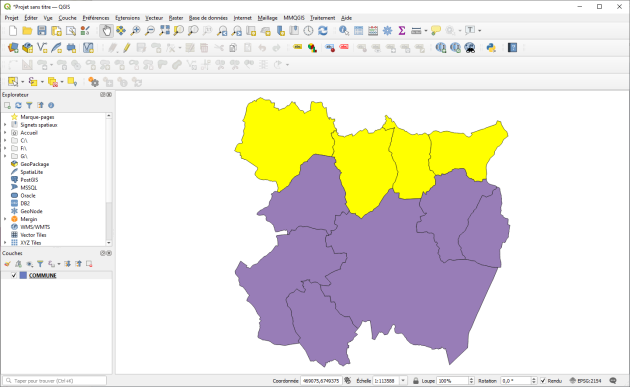Select the Pan Map hand tool
Image resolution: width=630 pixels, height=387 pixels.
click(106, 31)
